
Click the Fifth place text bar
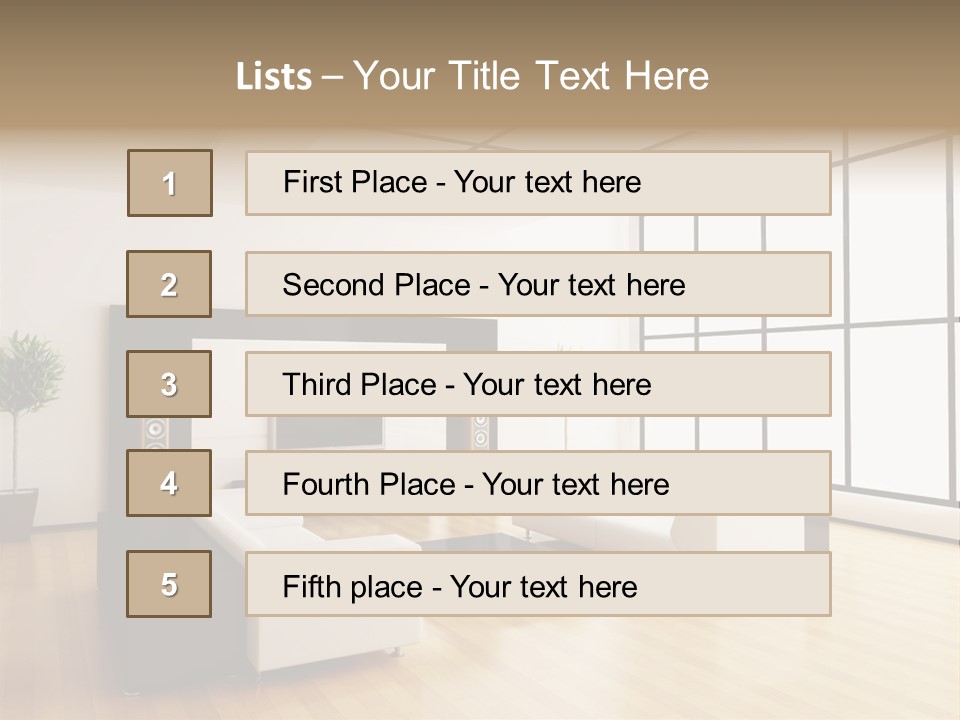(x=538, y=584)
